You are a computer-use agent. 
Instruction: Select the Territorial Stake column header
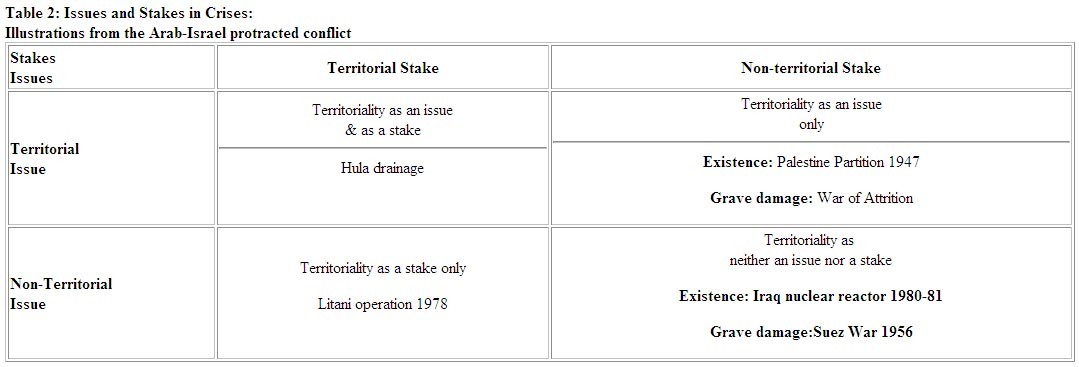(x=383, y=67)
